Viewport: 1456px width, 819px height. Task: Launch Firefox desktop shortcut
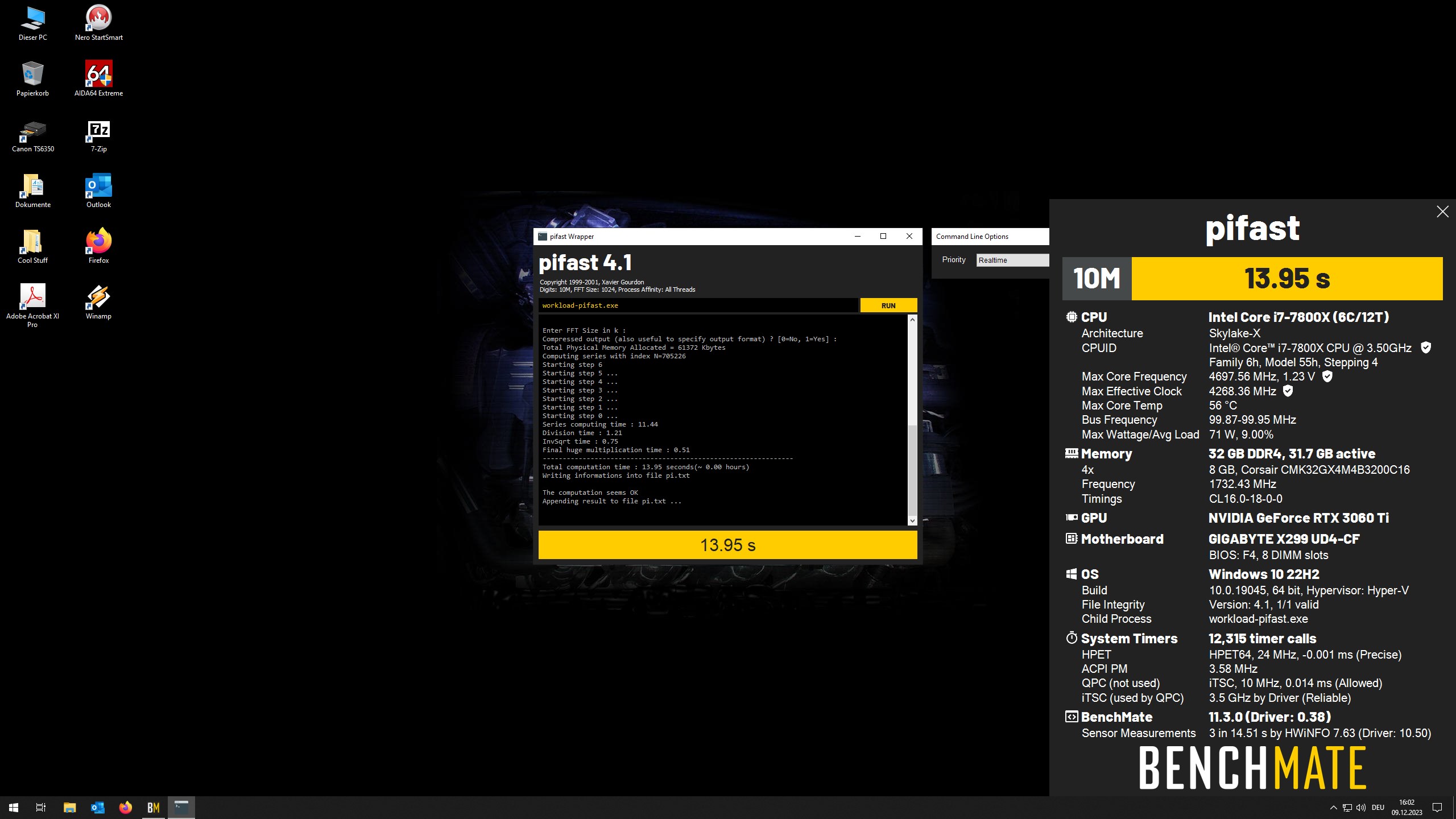pyautogui.click(x=98, y=247)
